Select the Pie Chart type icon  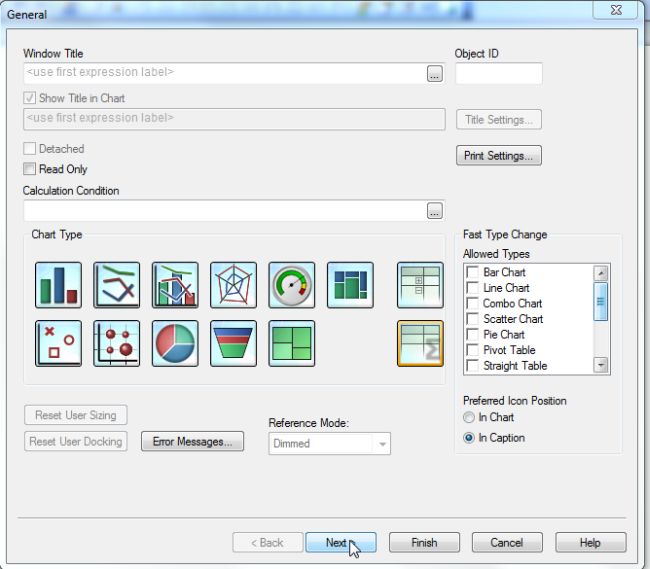click(x=175, y=344)
